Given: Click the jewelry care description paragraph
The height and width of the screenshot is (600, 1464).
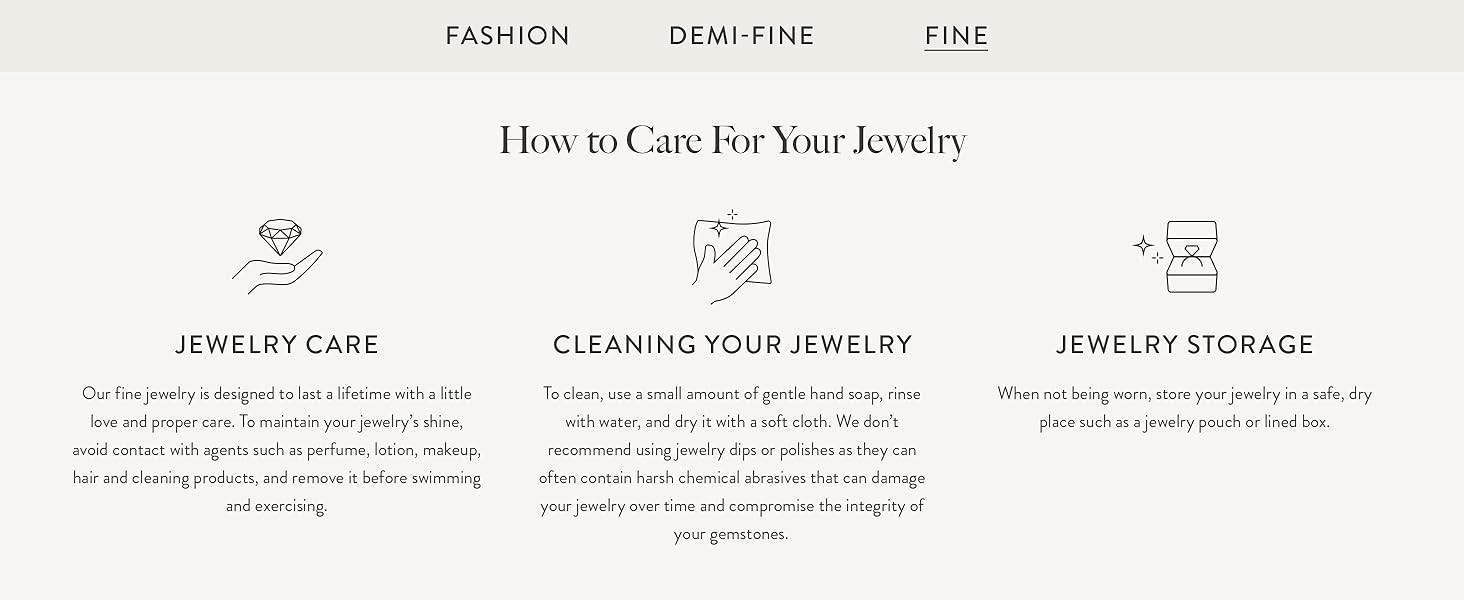Looking at the screenshot, I should 278,450.
